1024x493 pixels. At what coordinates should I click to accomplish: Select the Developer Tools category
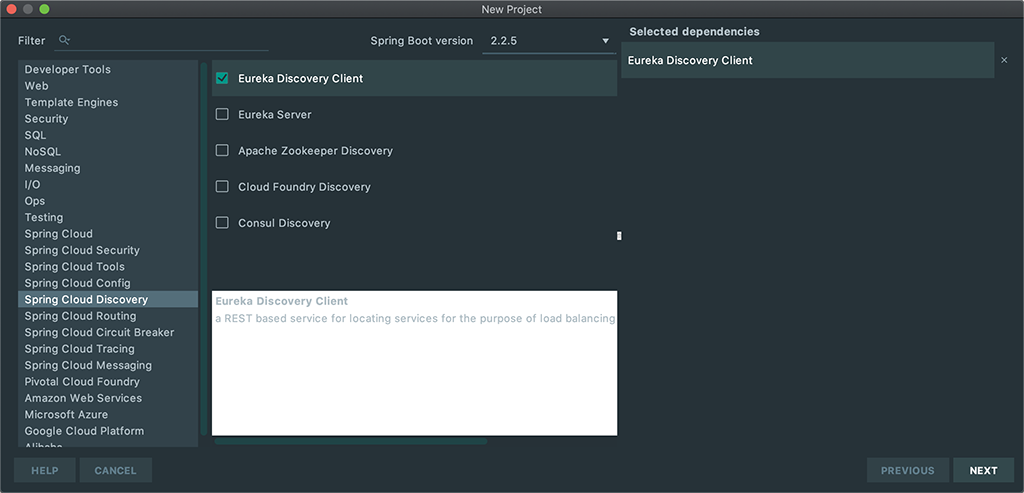(x=68, y=70)
